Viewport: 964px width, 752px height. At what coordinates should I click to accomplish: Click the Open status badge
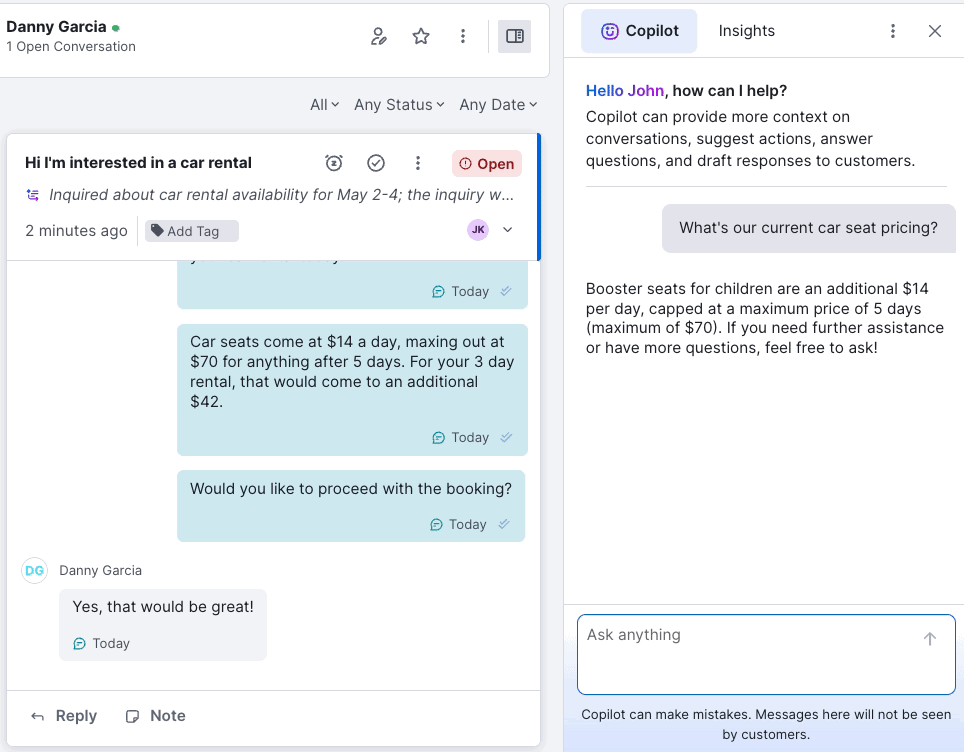tap(486, 163)
